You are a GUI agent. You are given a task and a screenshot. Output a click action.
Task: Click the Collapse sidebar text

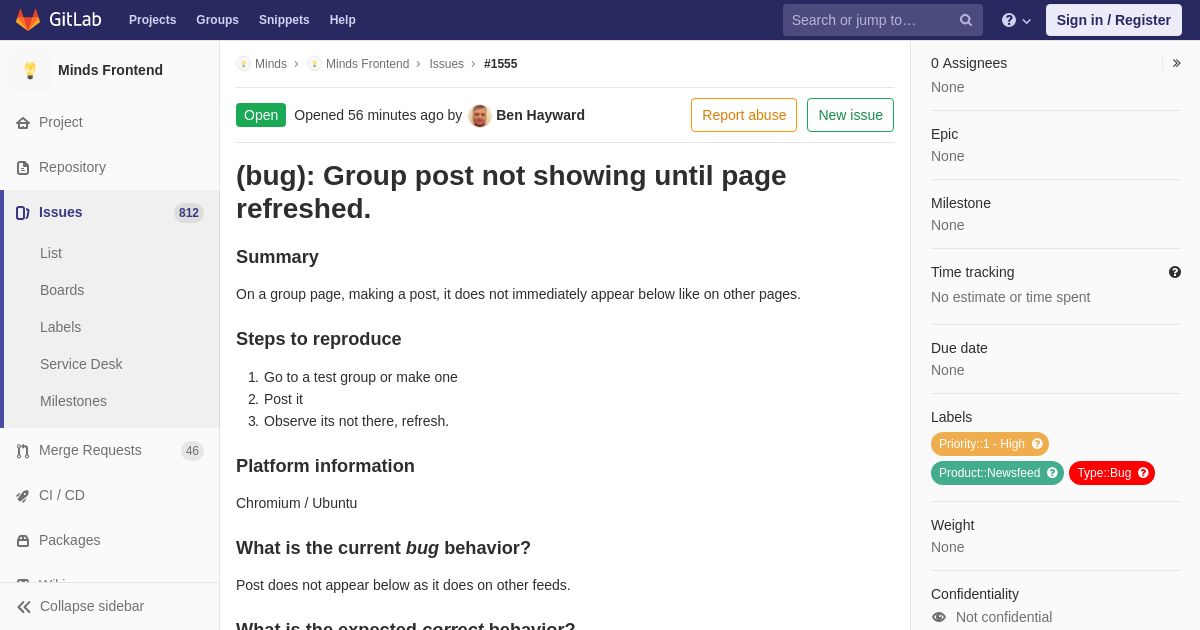[92, 606]
